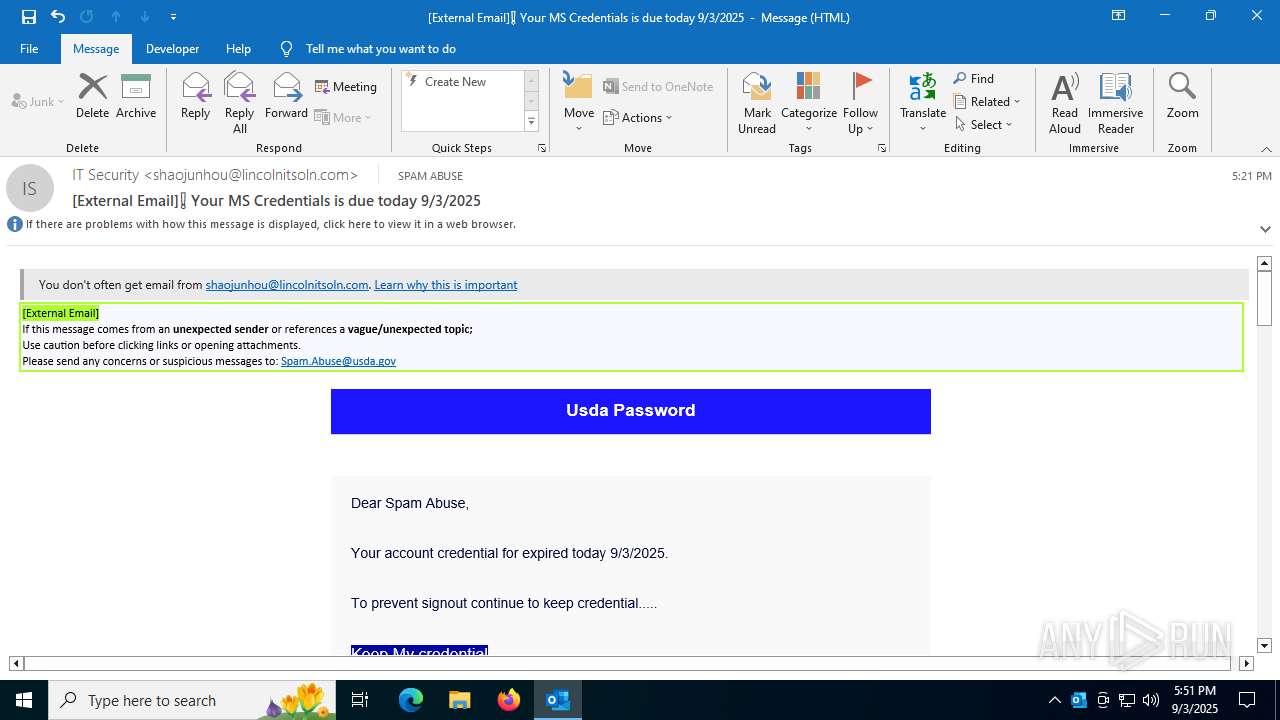Reply to the sender

(x=195, y=96)
